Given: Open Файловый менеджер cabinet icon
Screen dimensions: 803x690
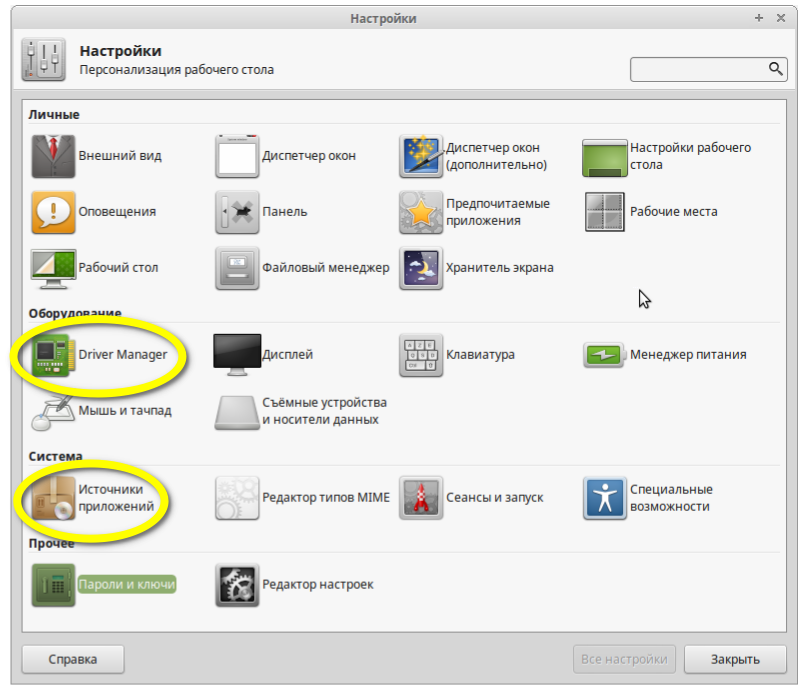Looking at the screenshot, I should coord(237,268).
